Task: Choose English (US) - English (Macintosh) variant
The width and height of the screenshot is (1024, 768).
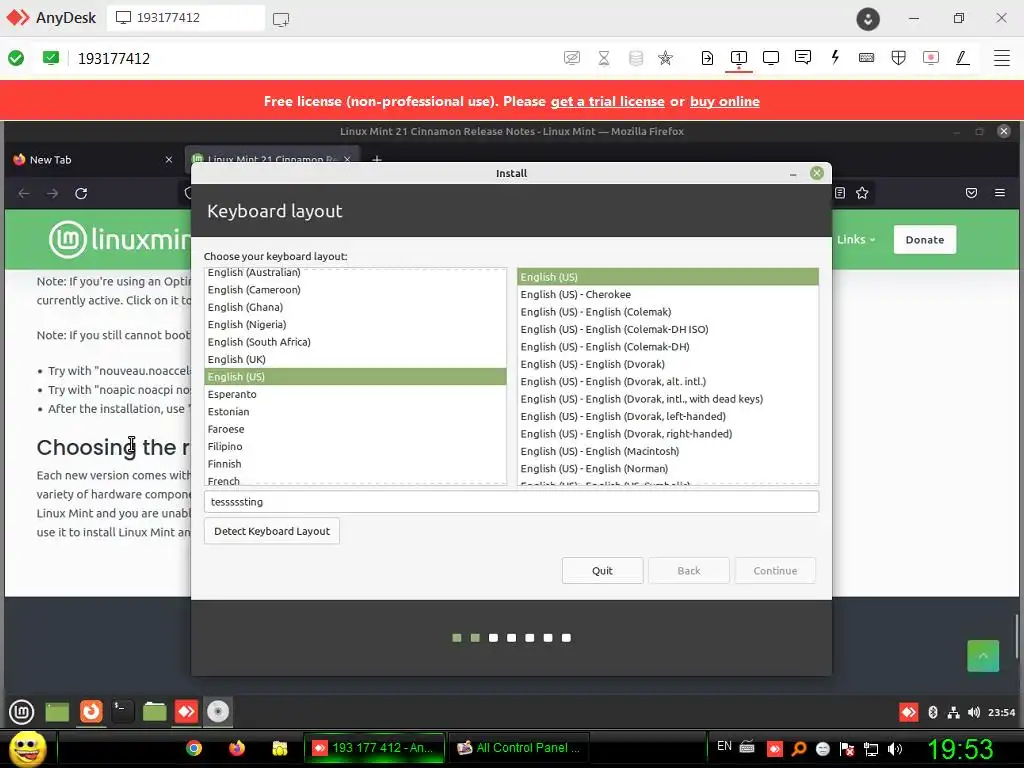Action: pos(667,451)
